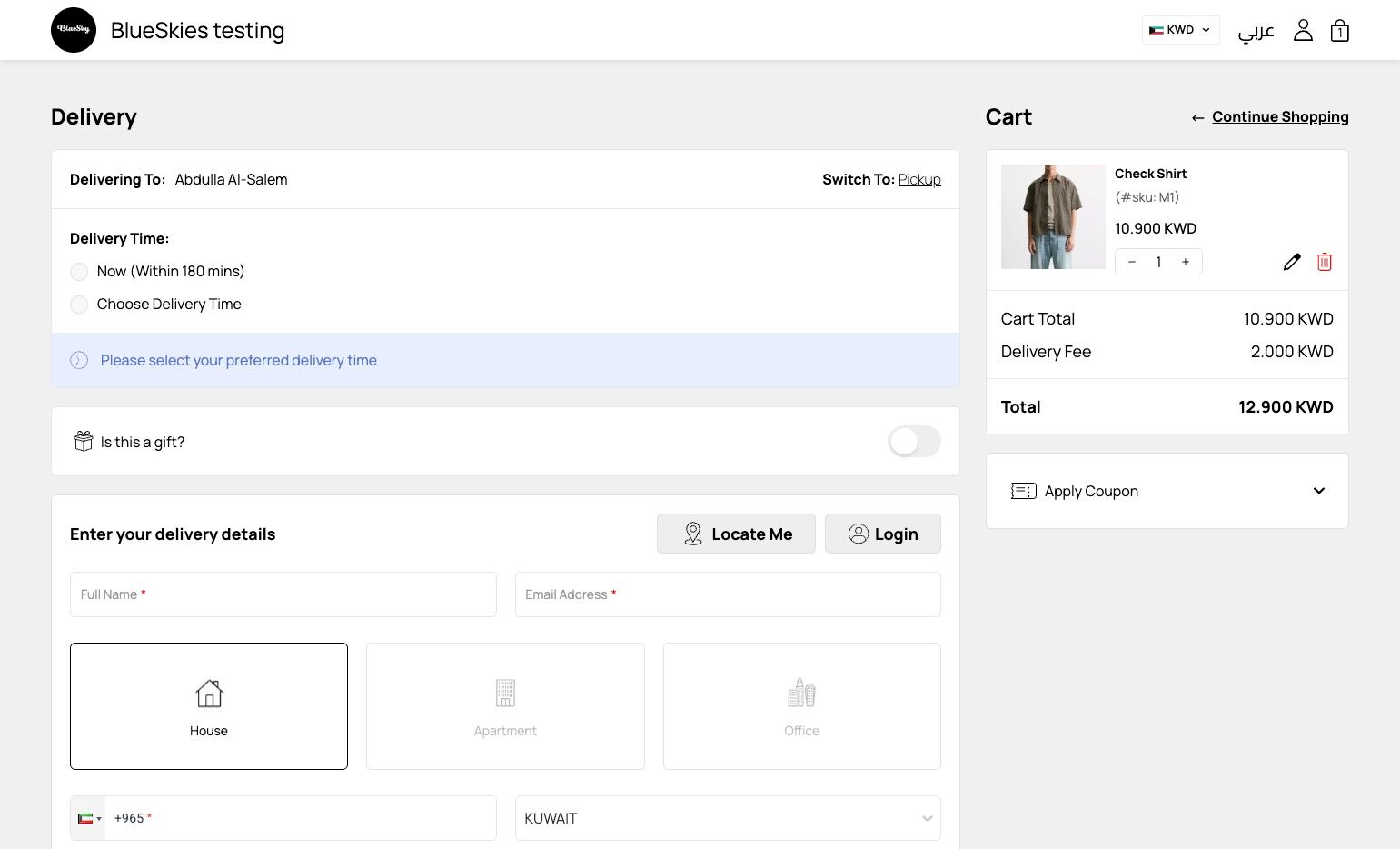Open the KWD currency dropdown
This screenshot has height=849, width=1400.
click(x=1180, y=30)
